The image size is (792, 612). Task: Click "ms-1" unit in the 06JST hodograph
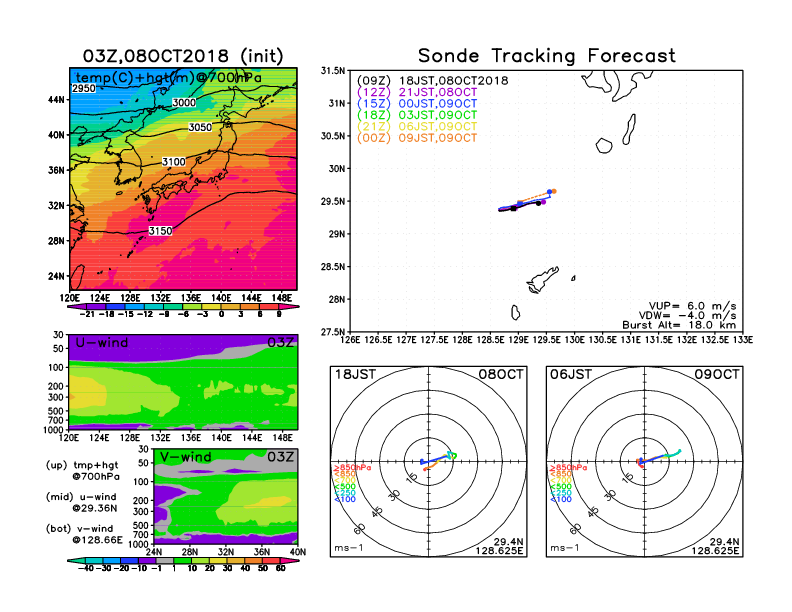tap(564, 548)
